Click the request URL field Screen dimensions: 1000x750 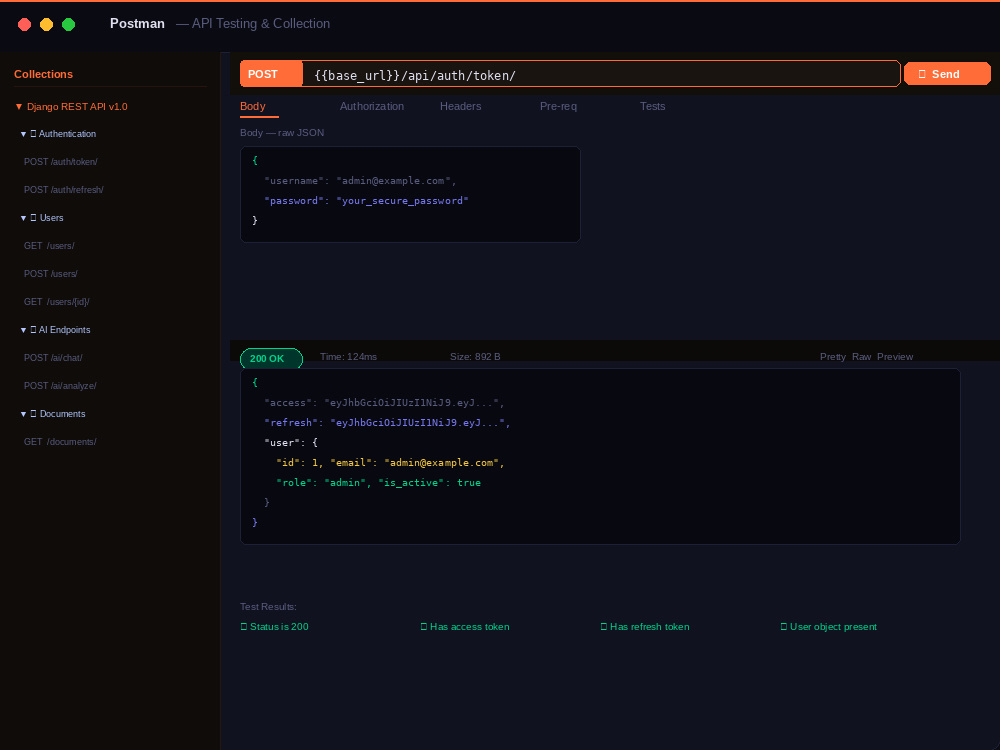pos(601,74)
